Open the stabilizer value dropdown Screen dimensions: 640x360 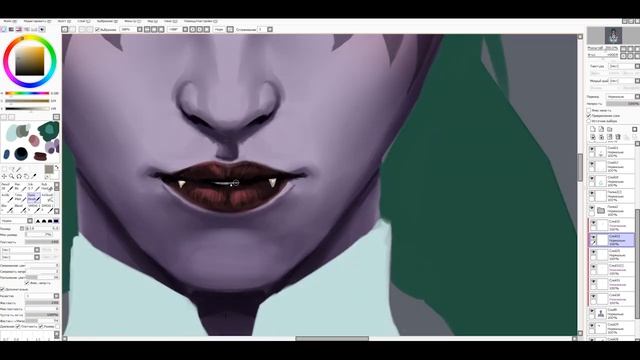click(270, 29)
